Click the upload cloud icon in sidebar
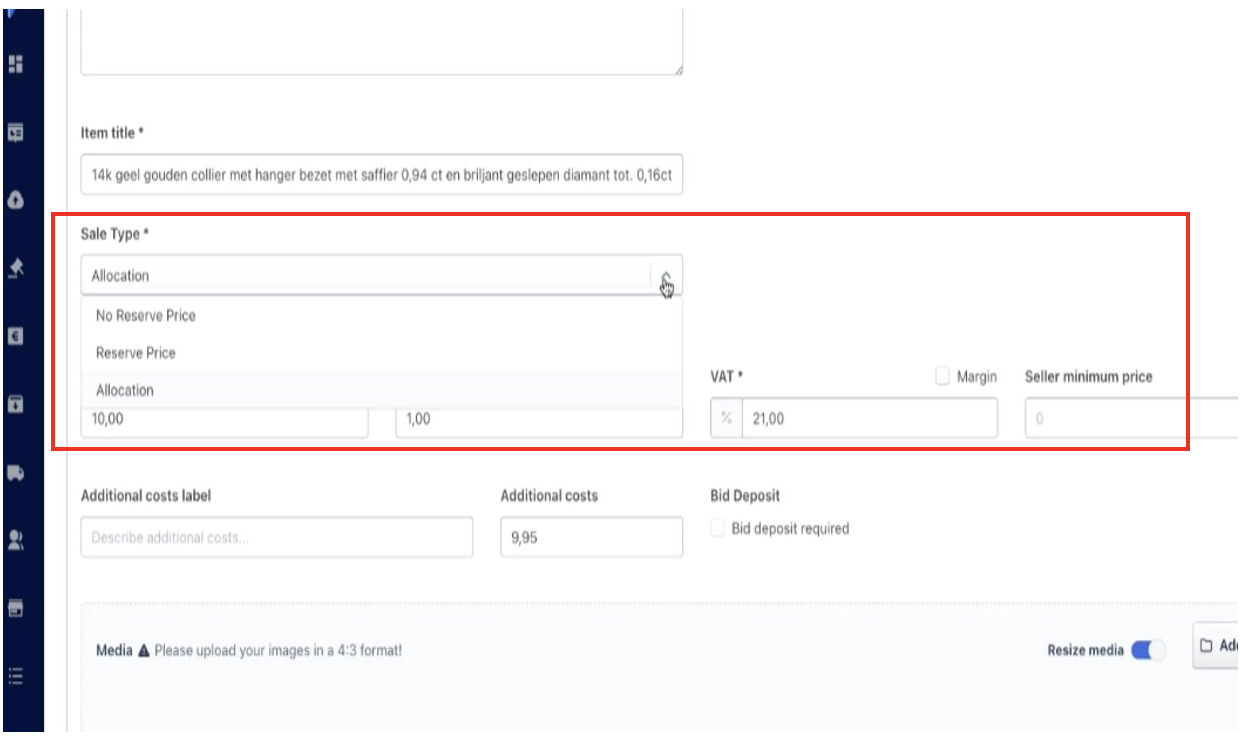 pos(15,200)
